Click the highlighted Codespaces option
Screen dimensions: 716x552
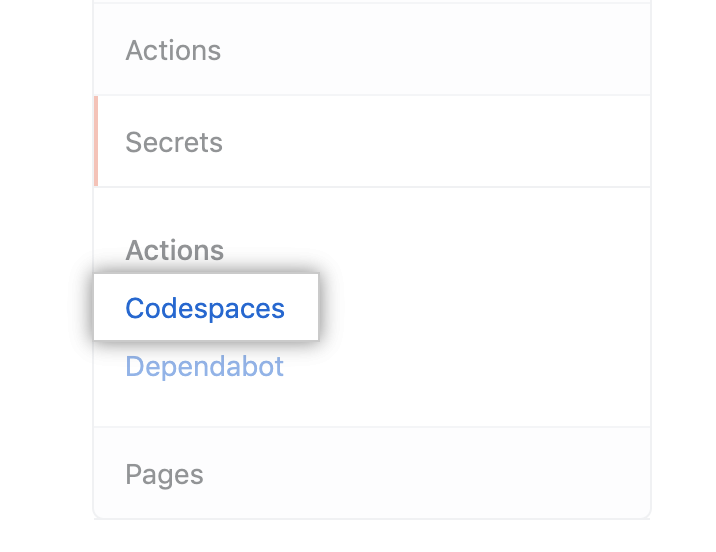click(x=205, y=309)
